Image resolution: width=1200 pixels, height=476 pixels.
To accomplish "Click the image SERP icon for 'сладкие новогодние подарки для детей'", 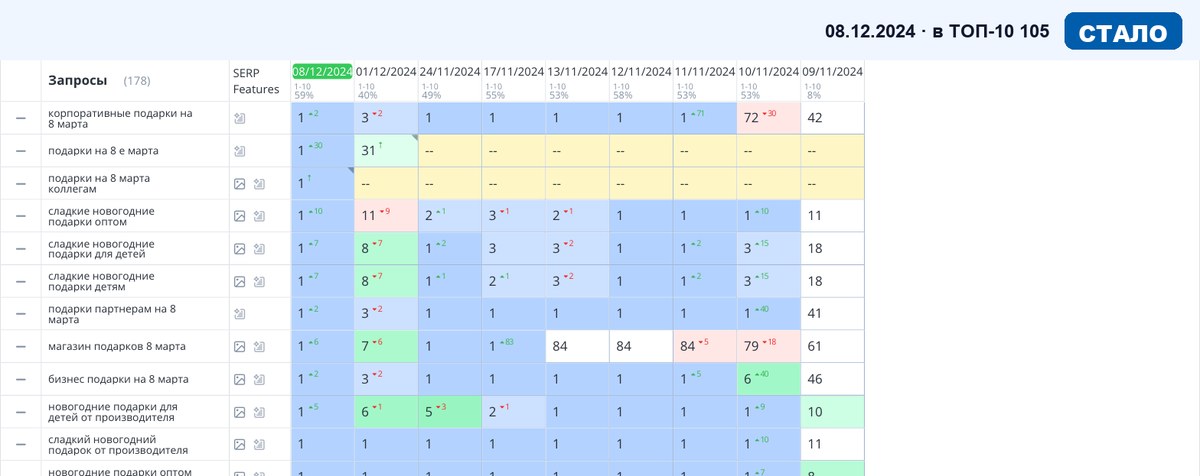I will click(x=239, y=249).
